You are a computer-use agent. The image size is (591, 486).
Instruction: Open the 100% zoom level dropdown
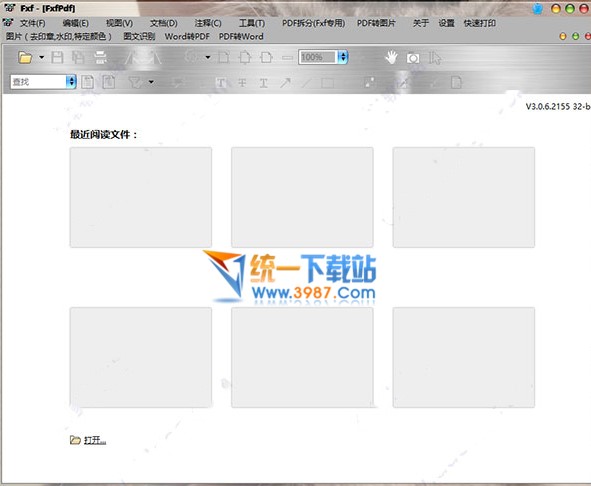343,57
